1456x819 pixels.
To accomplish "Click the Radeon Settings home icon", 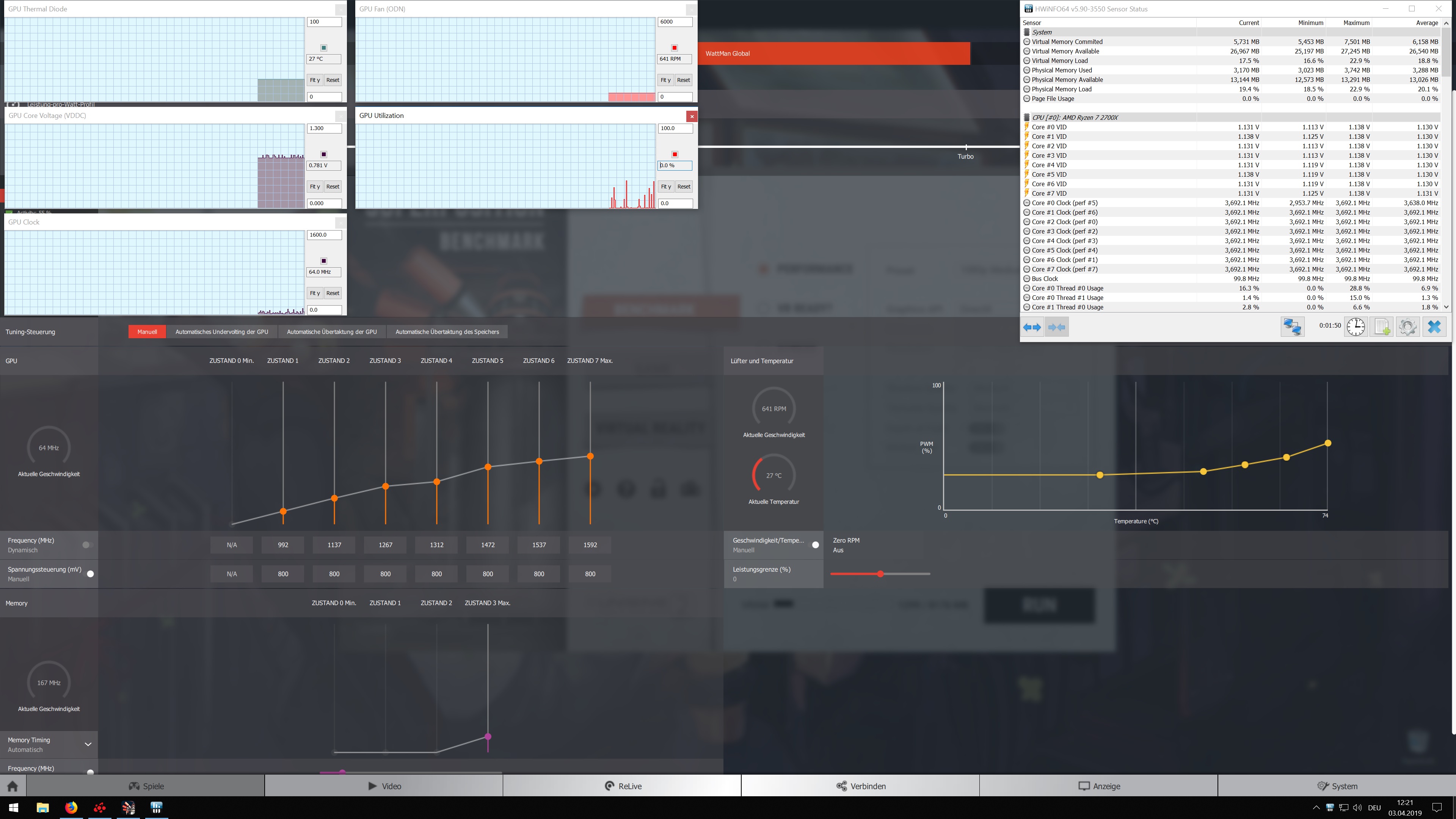I will point(13,786).
